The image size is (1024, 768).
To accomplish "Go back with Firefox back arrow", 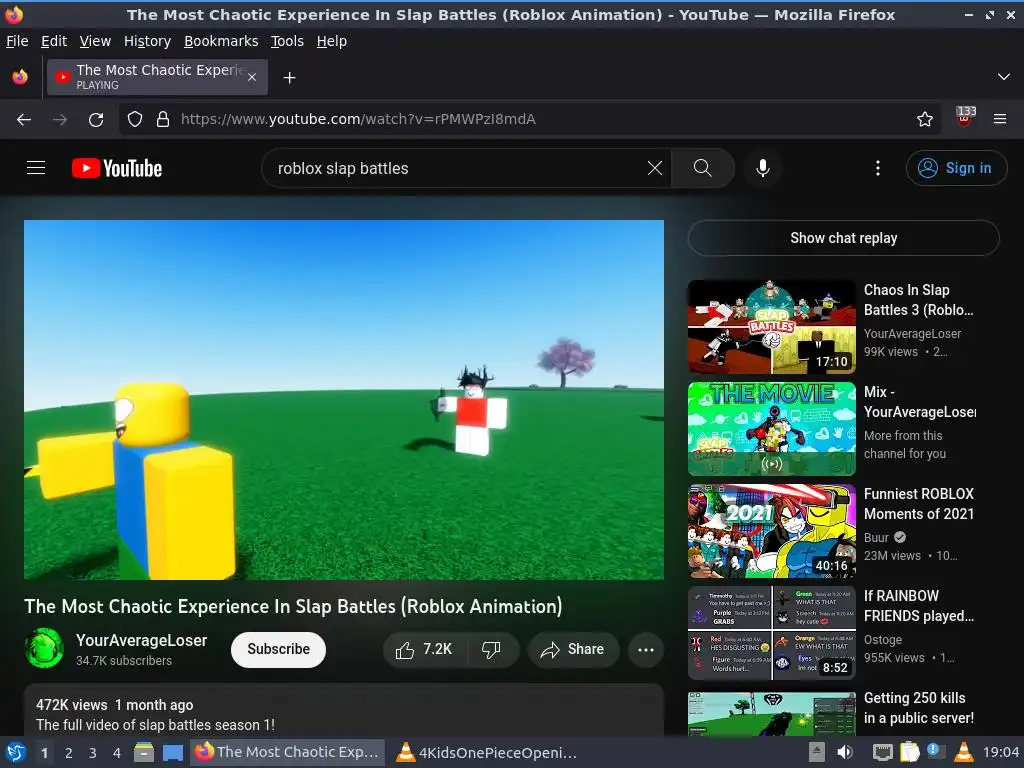I will [24, 119].
